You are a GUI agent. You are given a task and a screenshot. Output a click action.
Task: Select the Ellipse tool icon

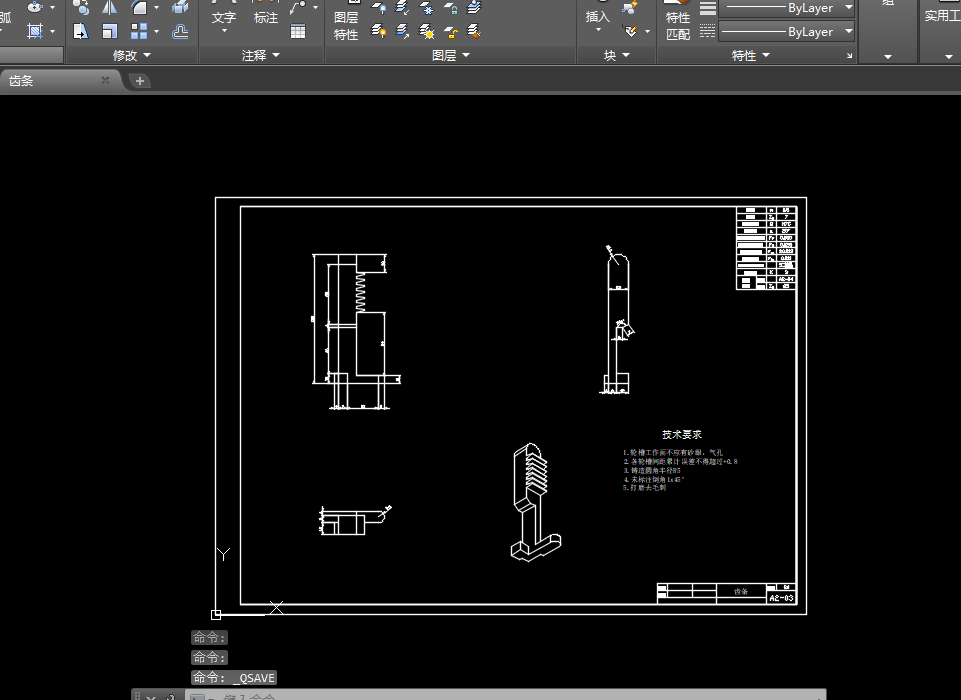[35, 7]
